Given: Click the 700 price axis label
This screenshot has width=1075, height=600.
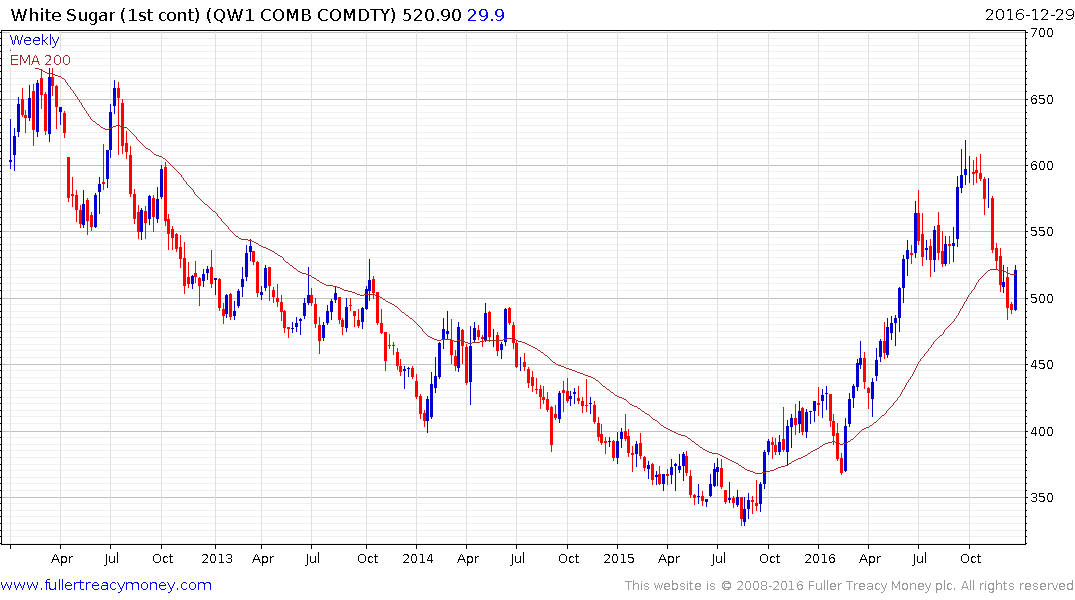Looking at the screenshot, I should [1042, 33].
